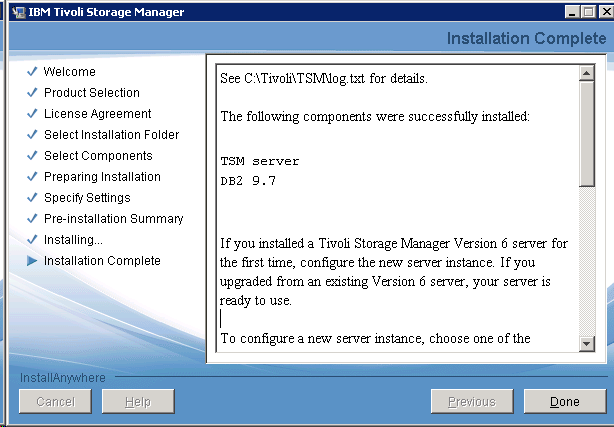The image size is (614, 427).
Task: Click the Cancel button
Action: 55,402
